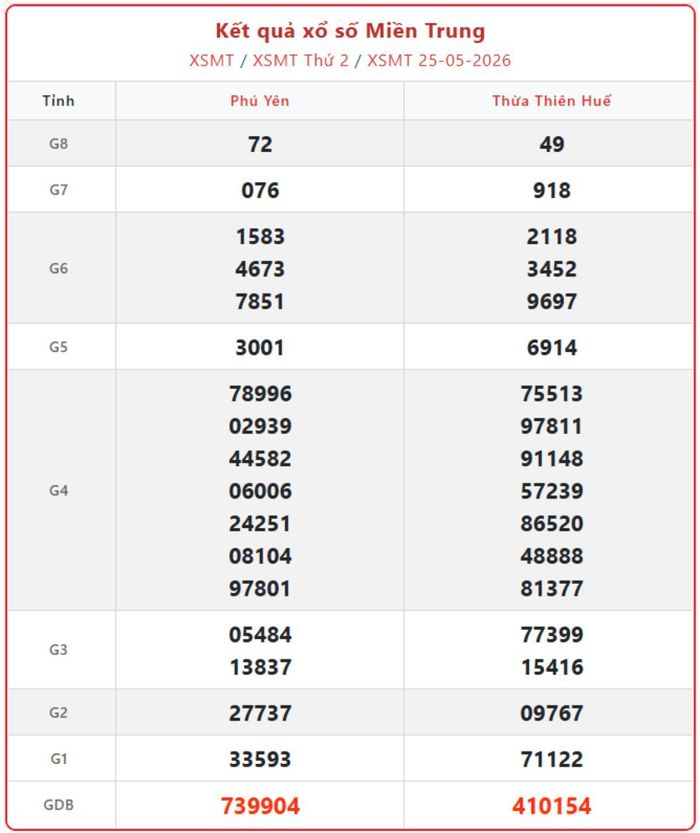The height and width of the screenshot is (833, 700).
Task: Click Phú Yên G5 result 3001
Action: 260,347
